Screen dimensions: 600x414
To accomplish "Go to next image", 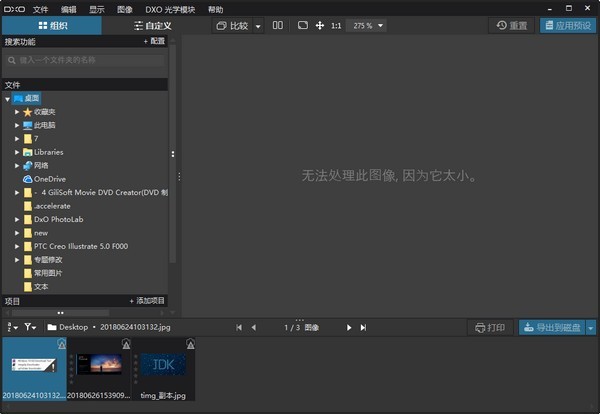I will (x=349, y=328).
